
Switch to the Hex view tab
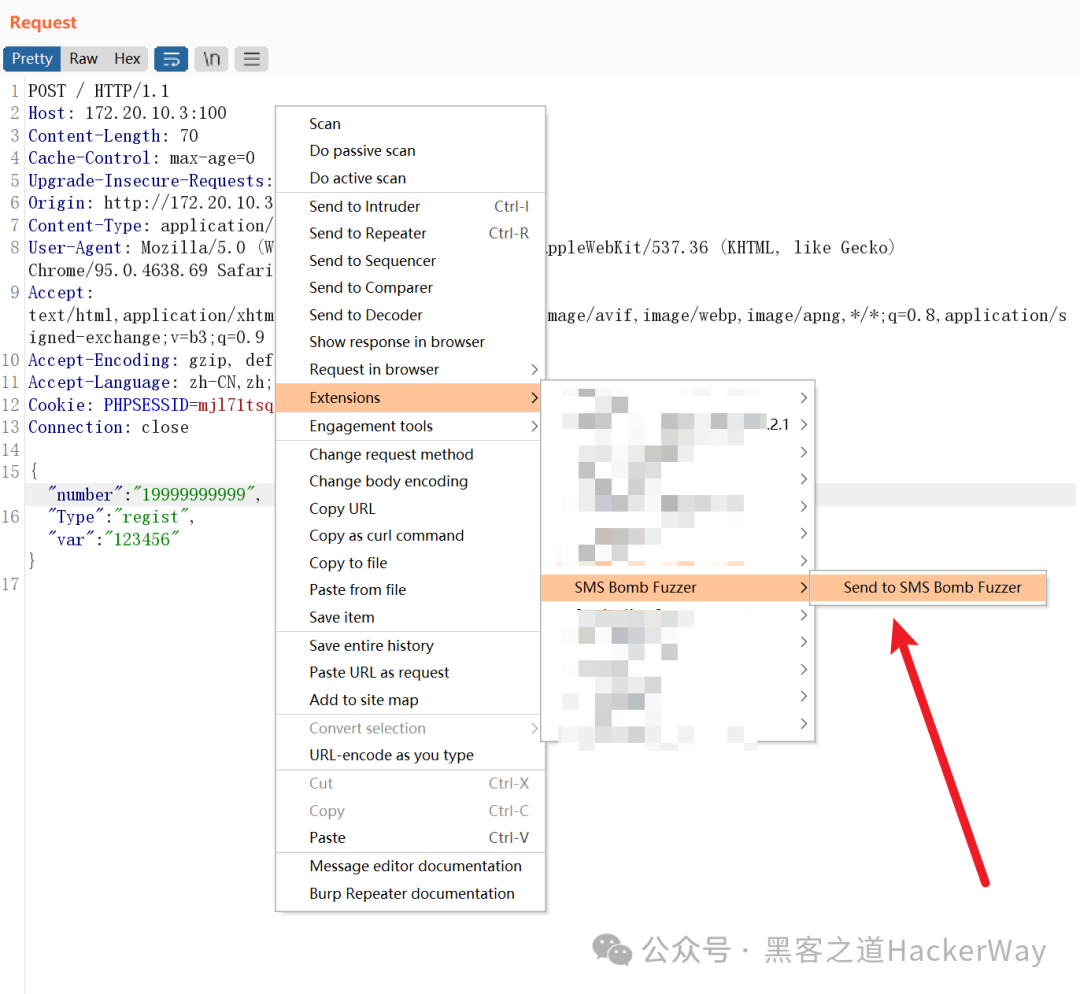click(x=127, y=59)
